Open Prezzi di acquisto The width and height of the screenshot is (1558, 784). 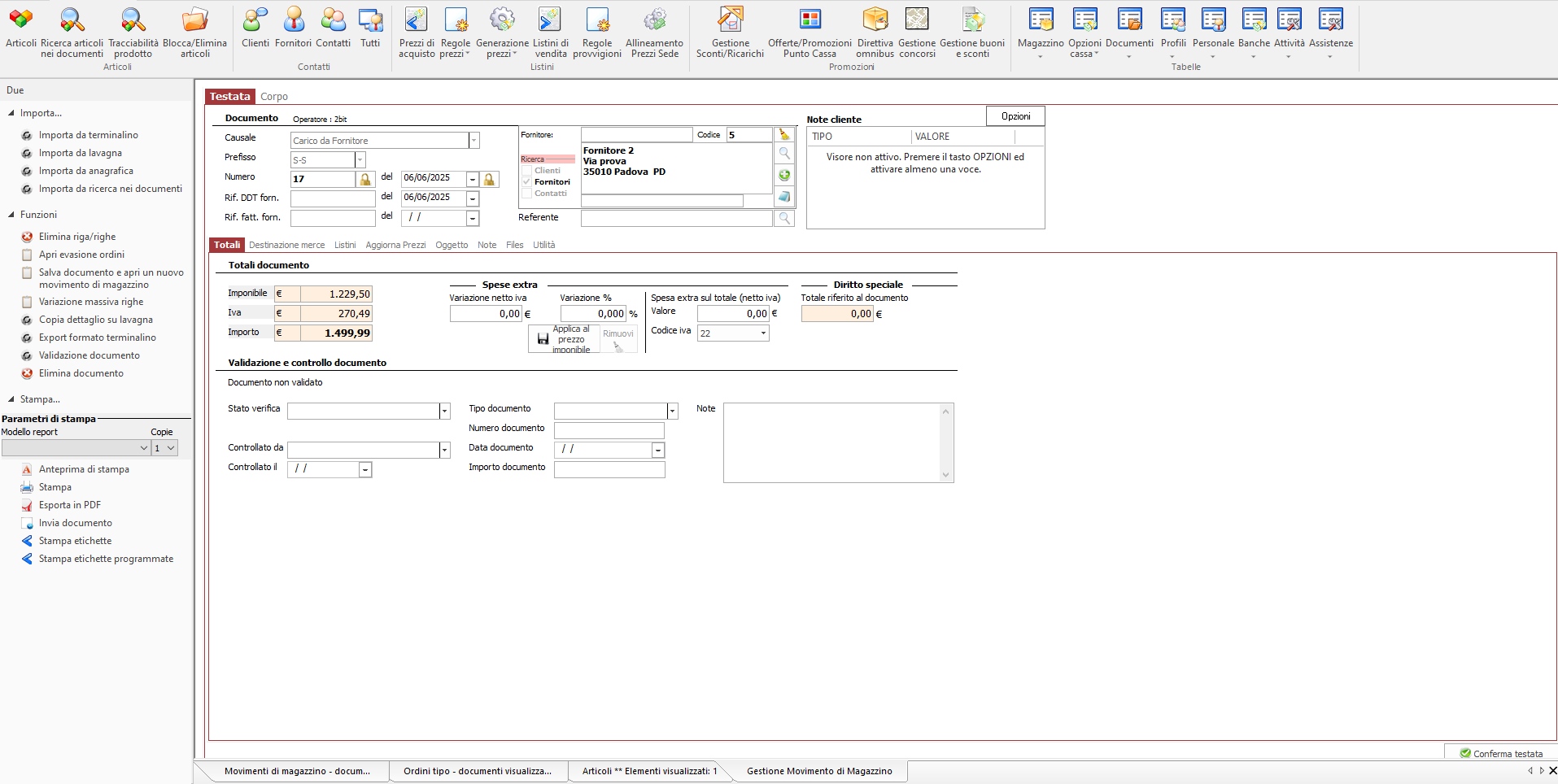(417, 33)
